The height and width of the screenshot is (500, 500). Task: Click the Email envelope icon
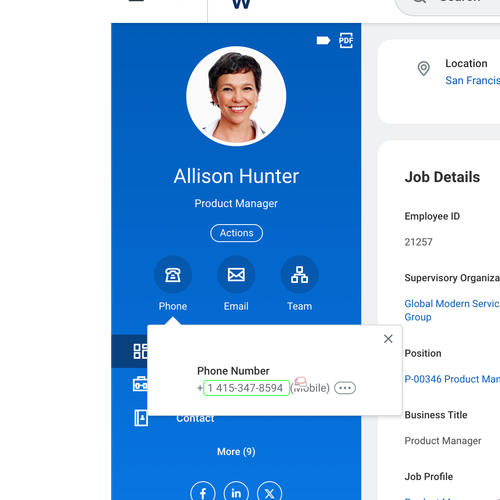pos(236,275)
